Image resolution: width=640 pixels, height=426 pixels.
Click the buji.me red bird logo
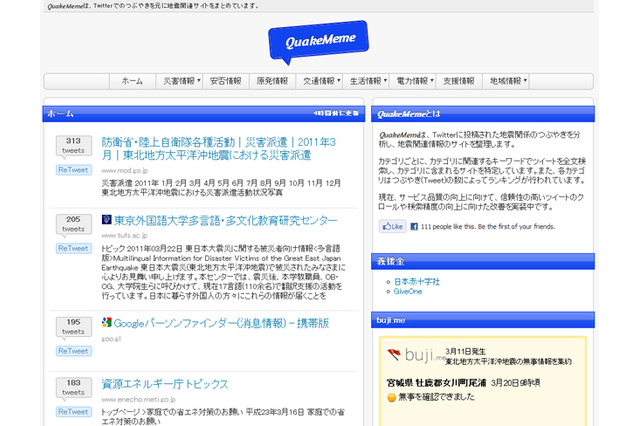395,356
